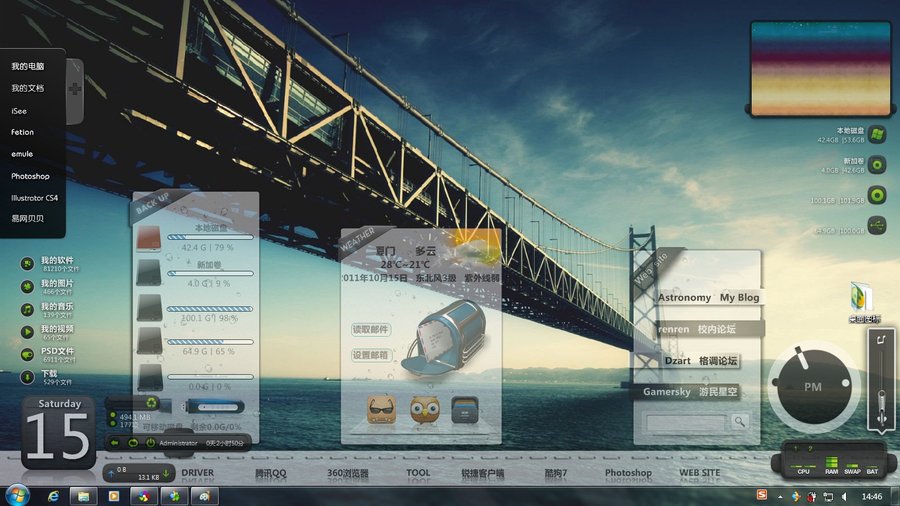This screenshot has height=506, width=900.
Task: Open the 腾讯QQ dock entry
Action: click(x=270, y=473)
